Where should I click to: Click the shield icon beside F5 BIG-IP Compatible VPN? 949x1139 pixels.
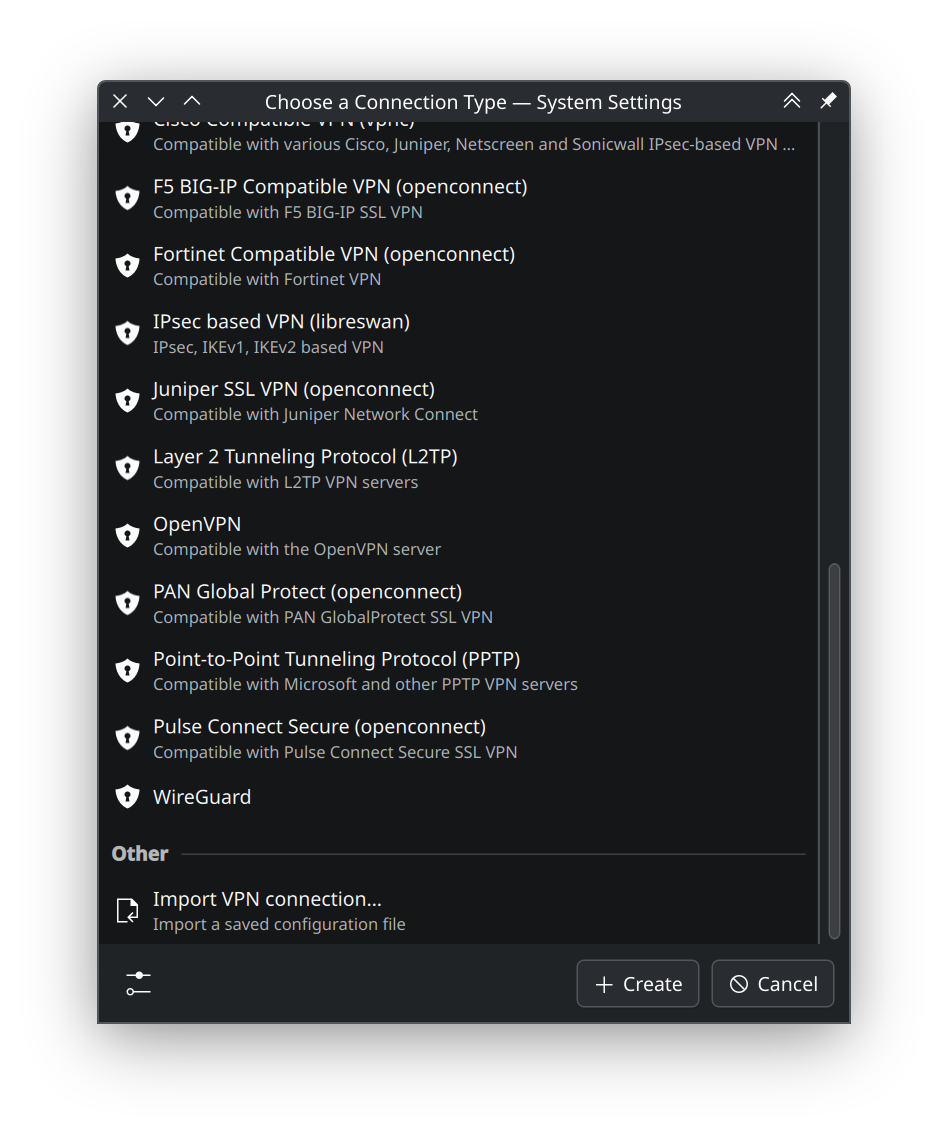tap(127, 198)
